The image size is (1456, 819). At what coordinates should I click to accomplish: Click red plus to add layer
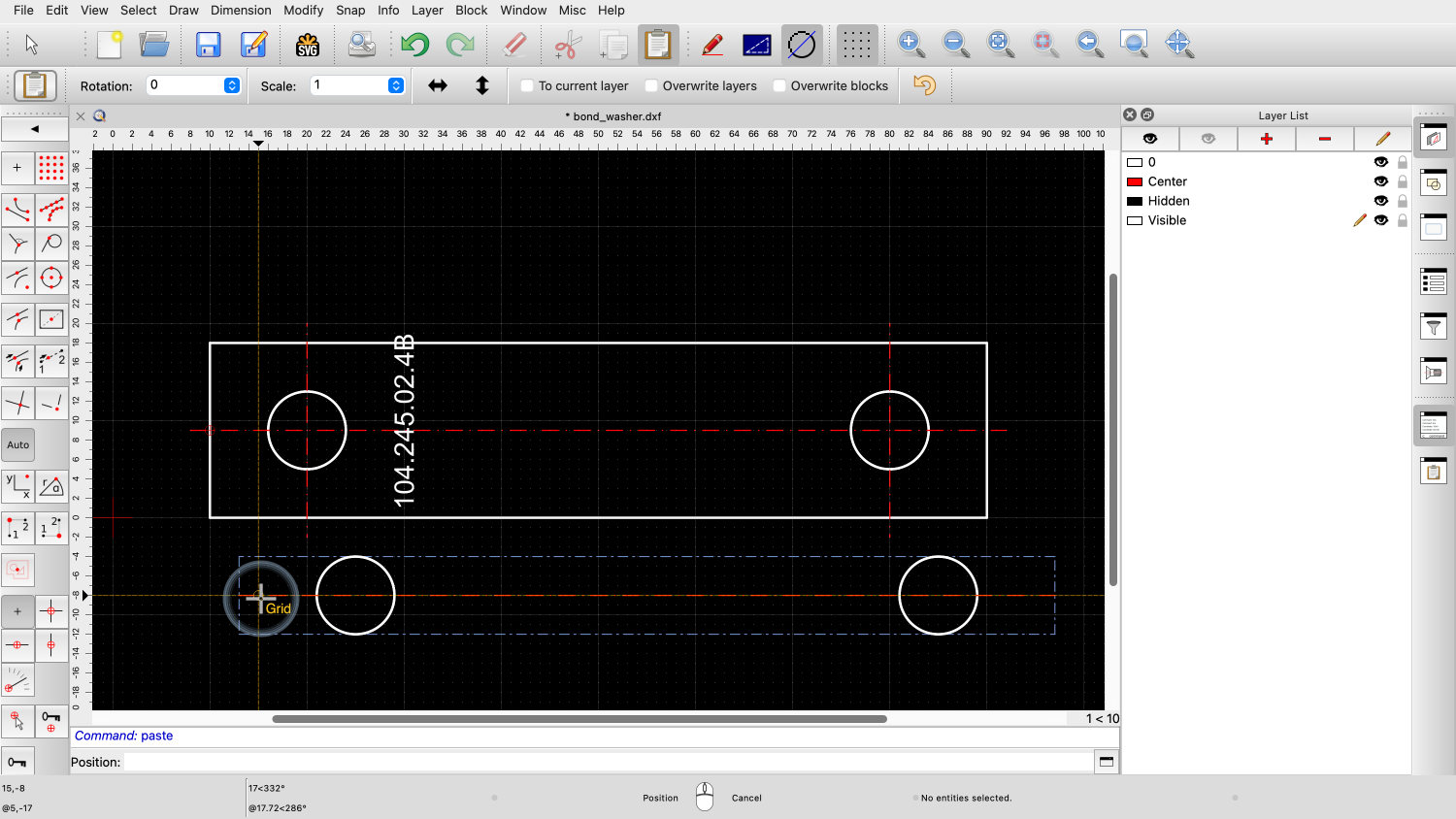[1266, 139]
